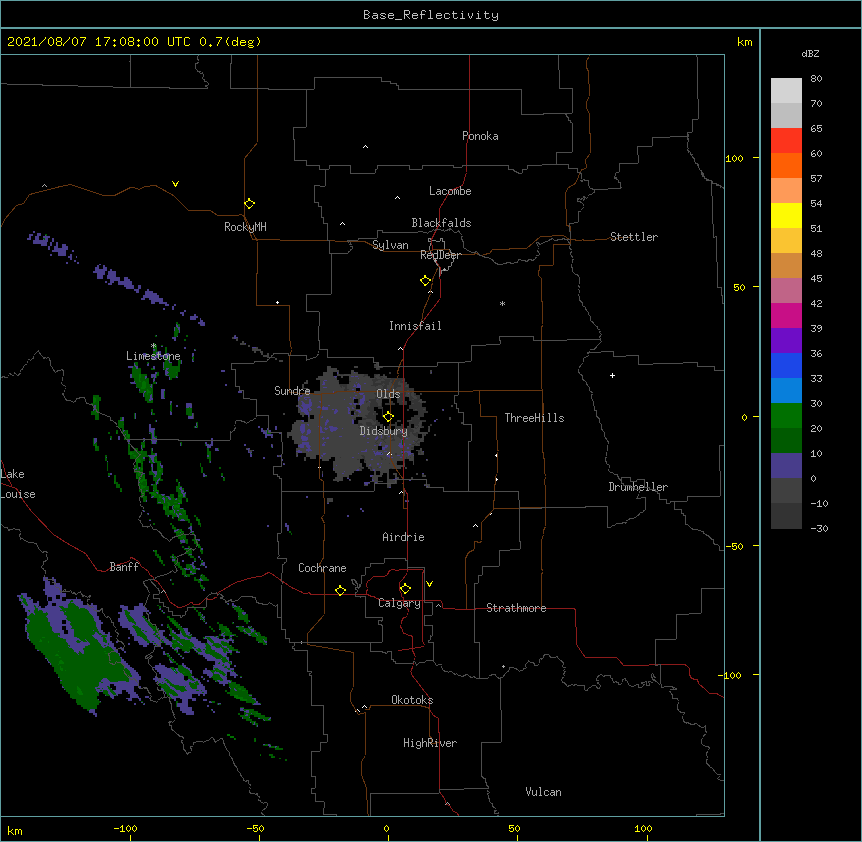Click the ThreeHills label
The height and width of the screenshot is (842, 862).
point(534,418)
